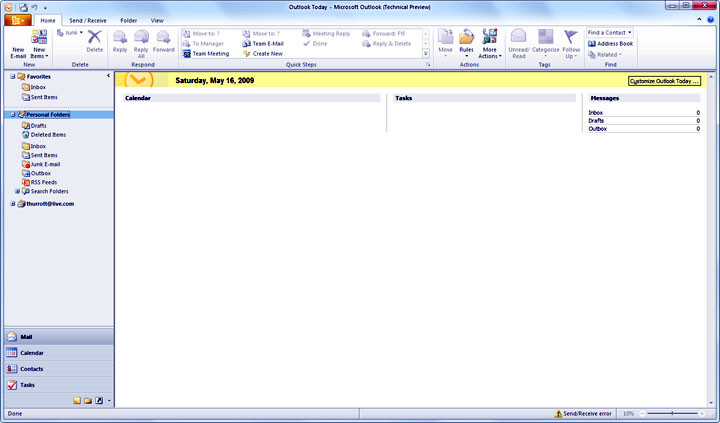Click the Reply & Delete quick step
Viewport: 720px width, 423px height.
[x=387, y=44]
